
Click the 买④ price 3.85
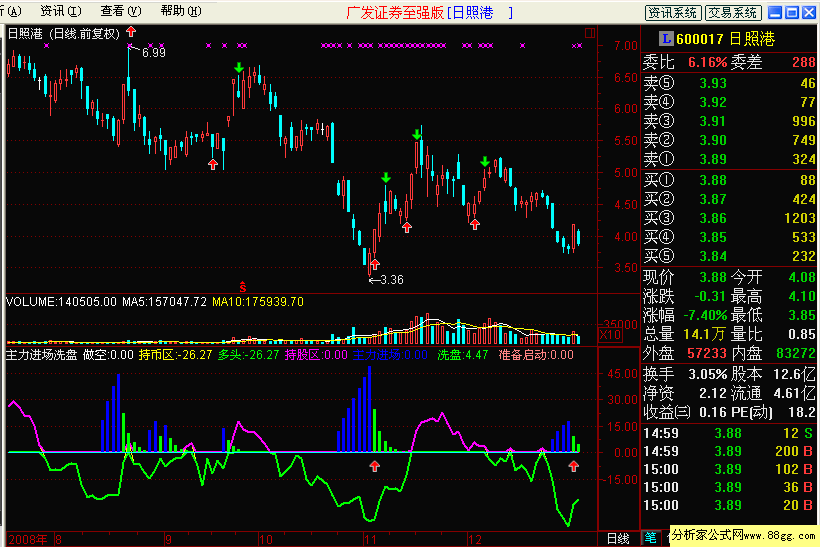(713, 237)
